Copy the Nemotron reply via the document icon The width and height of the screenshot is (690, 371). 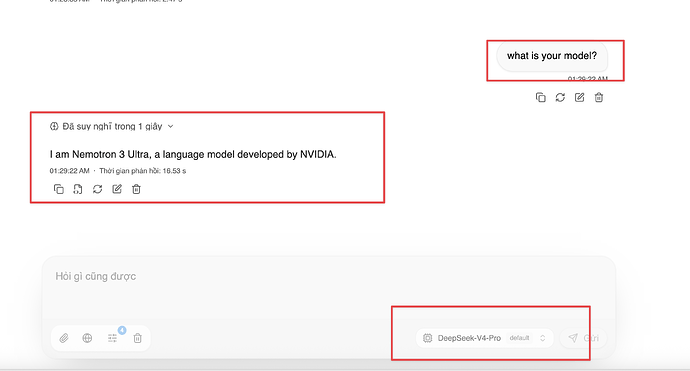pos(78,189)
